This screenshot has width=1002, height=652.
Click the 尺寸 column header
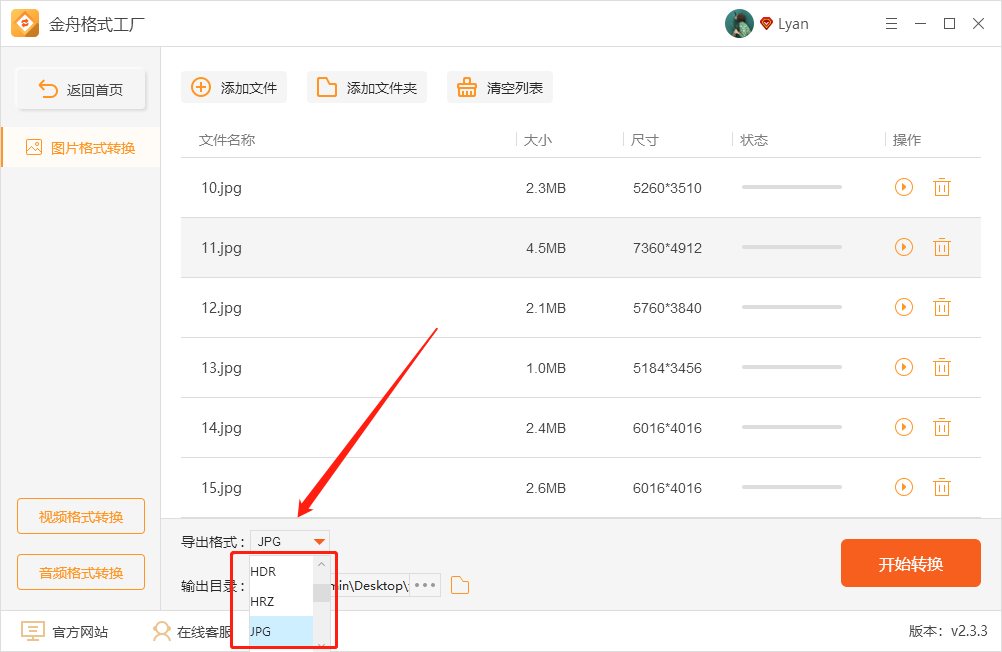click(644, 140)
